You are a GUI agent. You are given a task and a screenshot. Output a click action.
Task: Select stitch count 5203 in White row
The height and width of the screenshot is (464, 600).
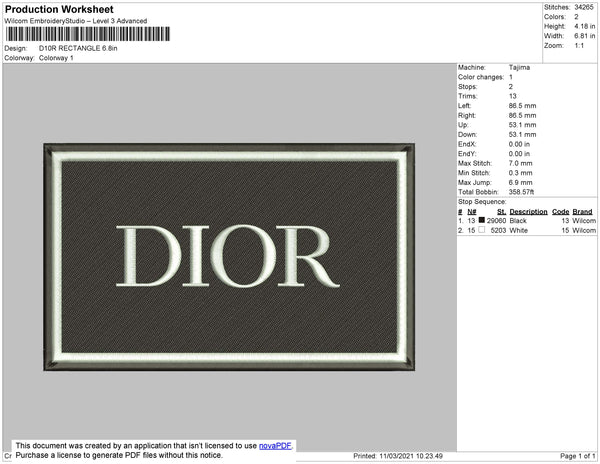pos(498,230)
